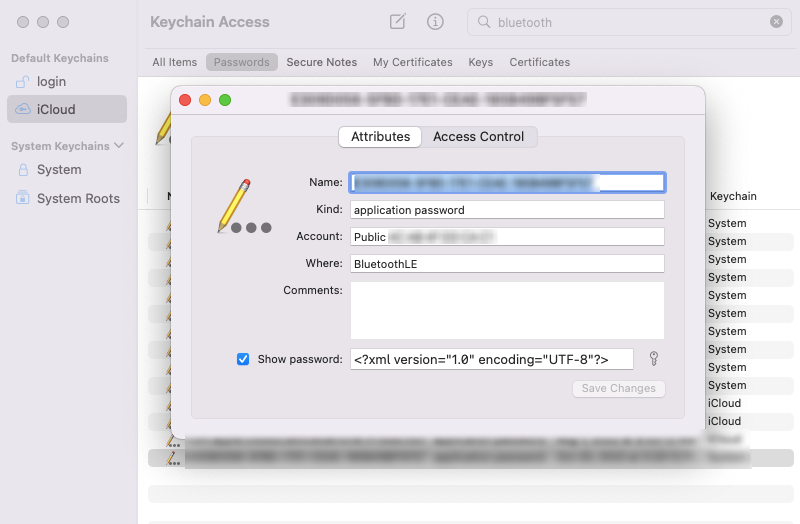800x524 pixels.
Task: Open the Password Assistant key icon
Action: click(654, 359)
